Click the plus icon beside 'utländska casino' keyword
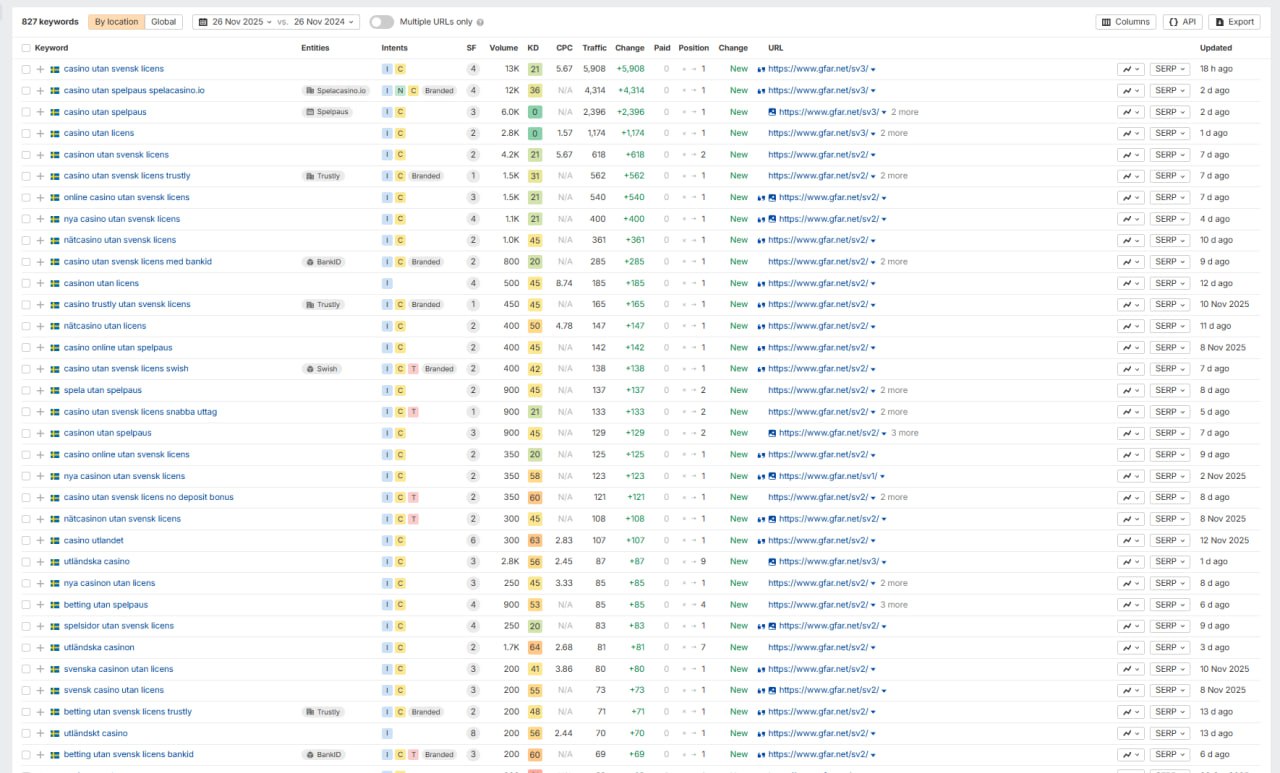 [41, 562]
